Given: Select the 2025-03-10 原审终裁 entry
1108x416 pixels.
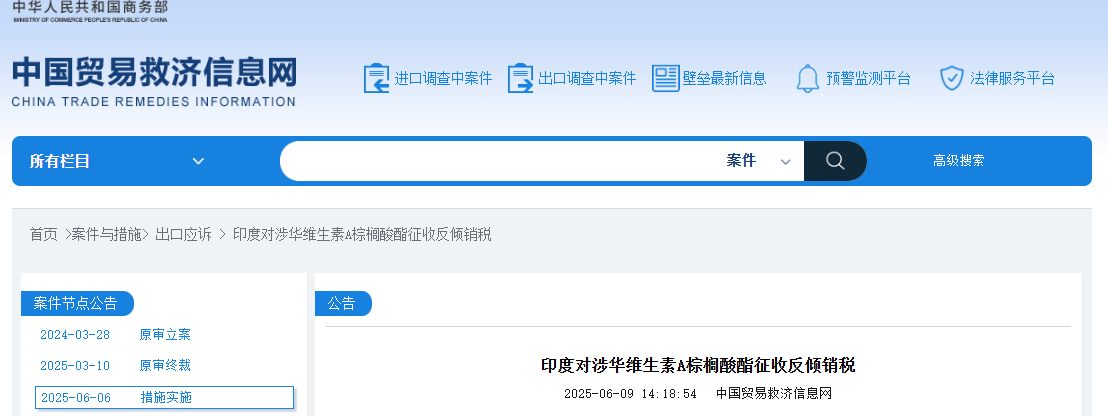Looking at the screenshot, I should coord(115,366).
